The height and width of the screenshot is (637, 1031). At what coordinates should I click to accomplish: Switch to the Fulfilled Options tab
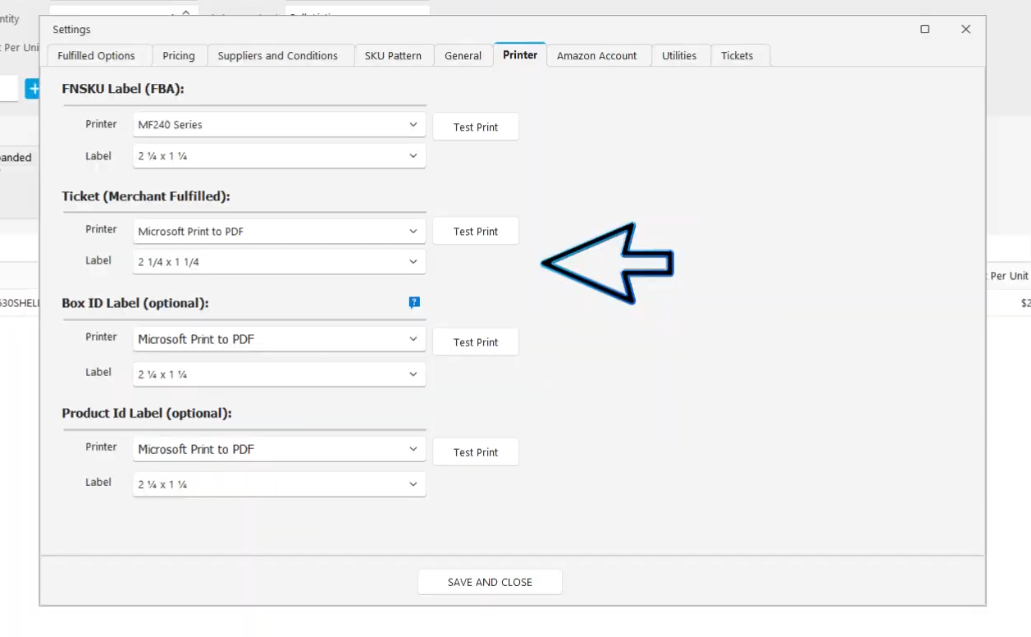pos(96,56)
